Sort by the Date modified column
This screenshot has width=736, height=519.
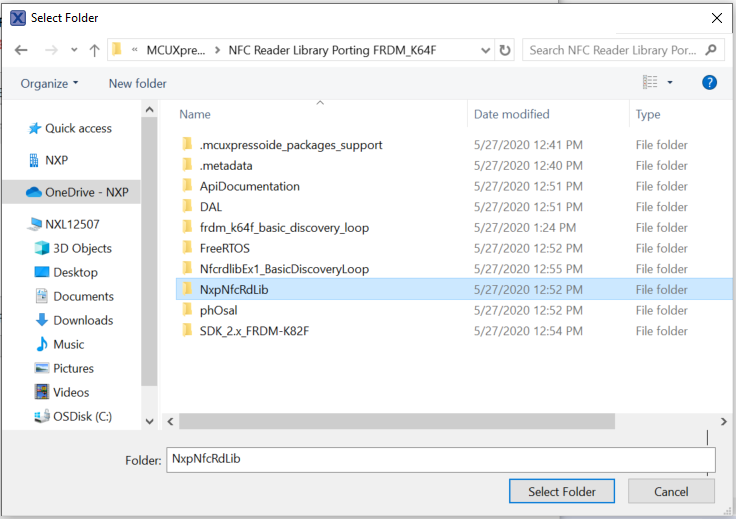click(x=512, y=114)
